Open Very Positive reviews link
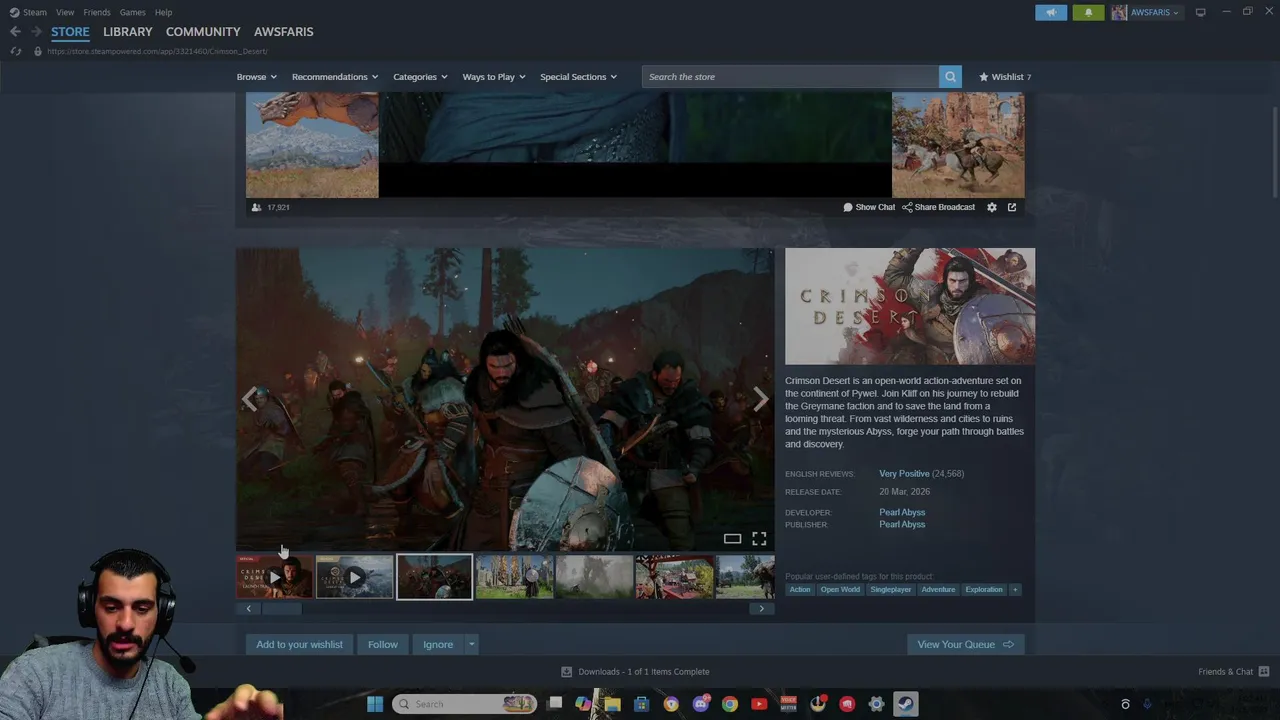Viewport: 1280px width, 720px height. click(x=904, y=474)
